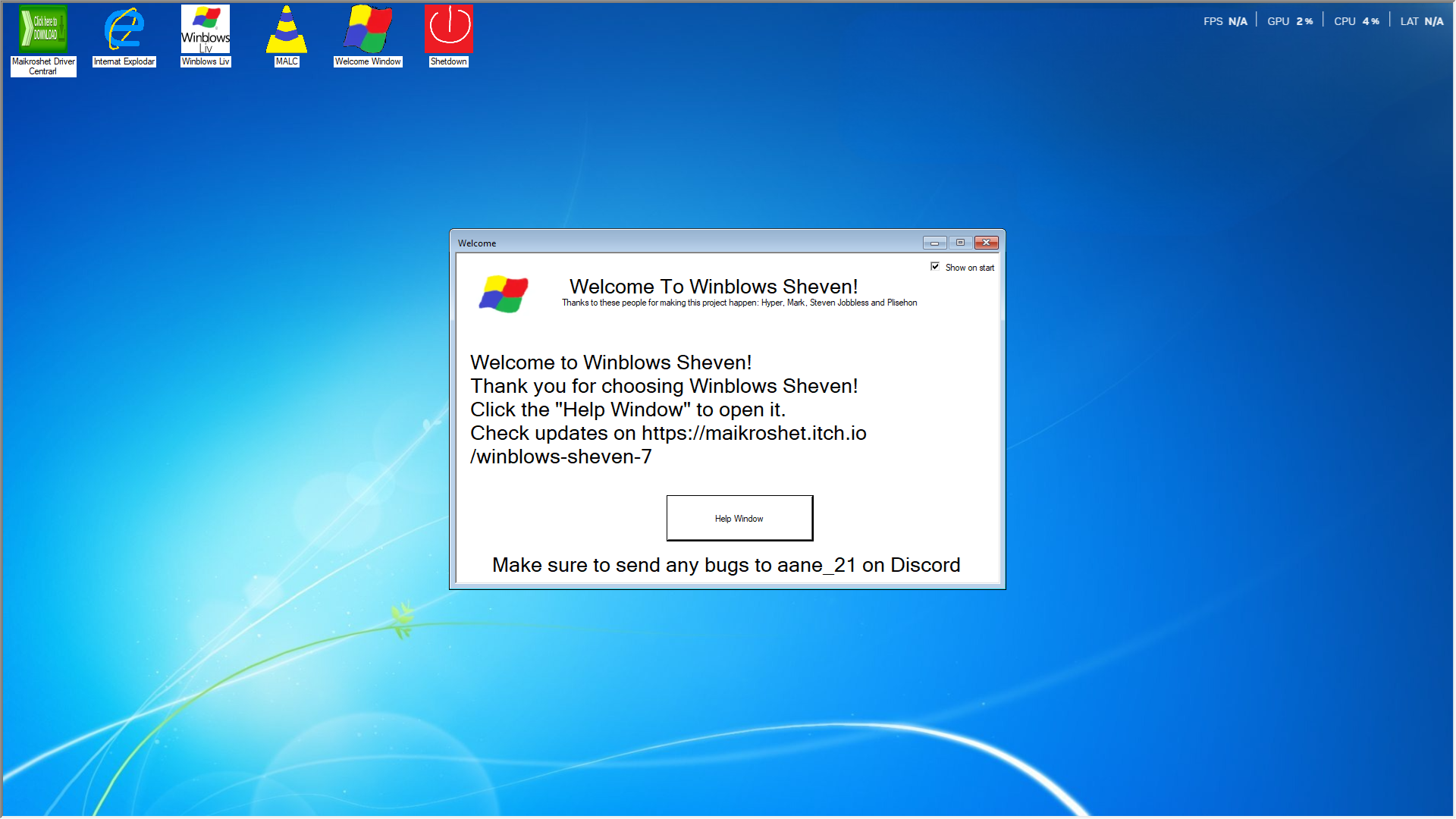Click the Discord bug report message

pyautogui.click(x=726, y=565)
